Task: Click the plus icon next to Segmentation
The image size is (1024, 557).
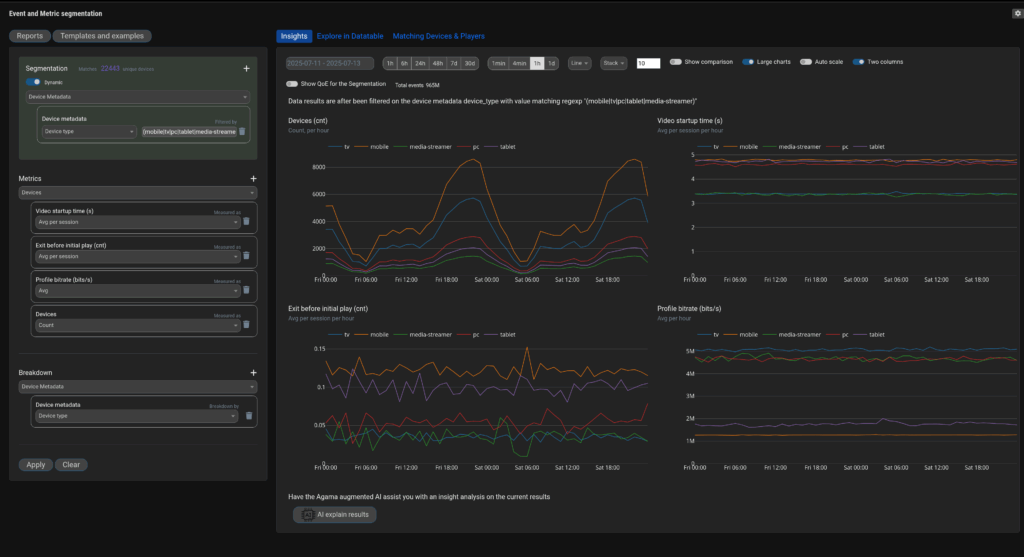Action: tap(246, 69)
